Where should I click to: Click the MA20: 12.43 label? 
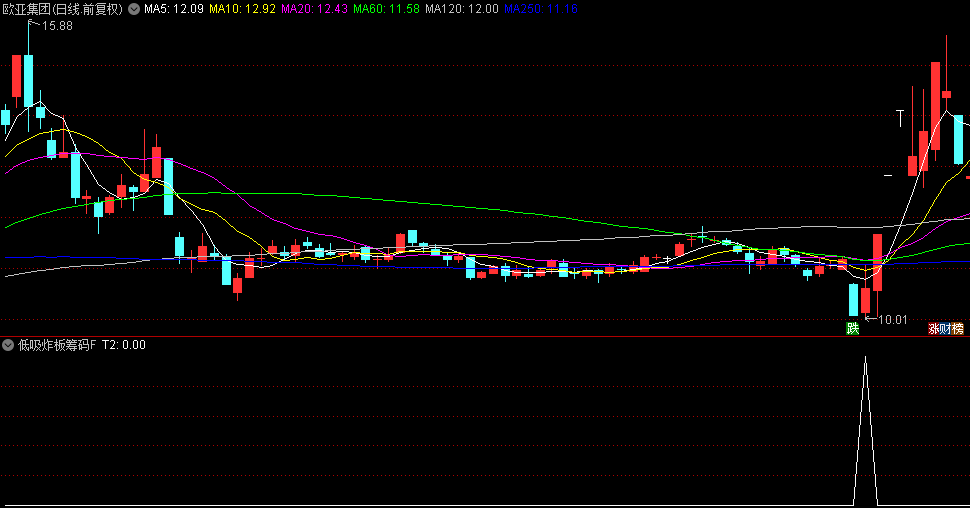tap(314, 9)
